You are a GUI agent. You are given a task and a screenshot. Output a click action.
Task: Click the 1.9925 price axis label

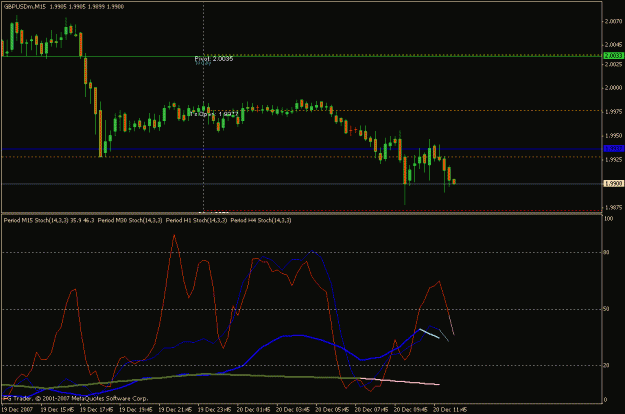(x=613, y=159)
